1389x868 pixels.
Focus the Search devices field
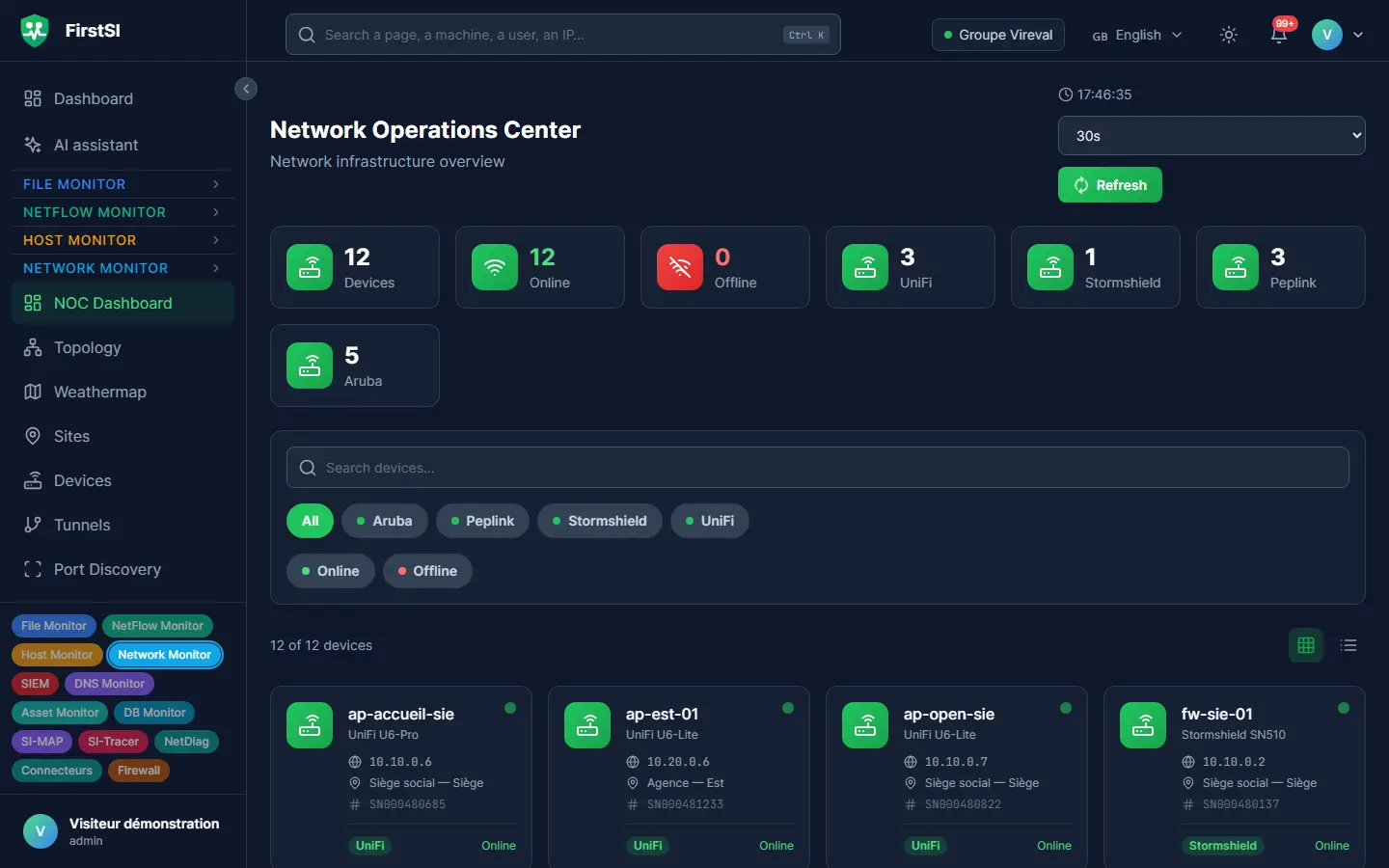coord(818,468)
